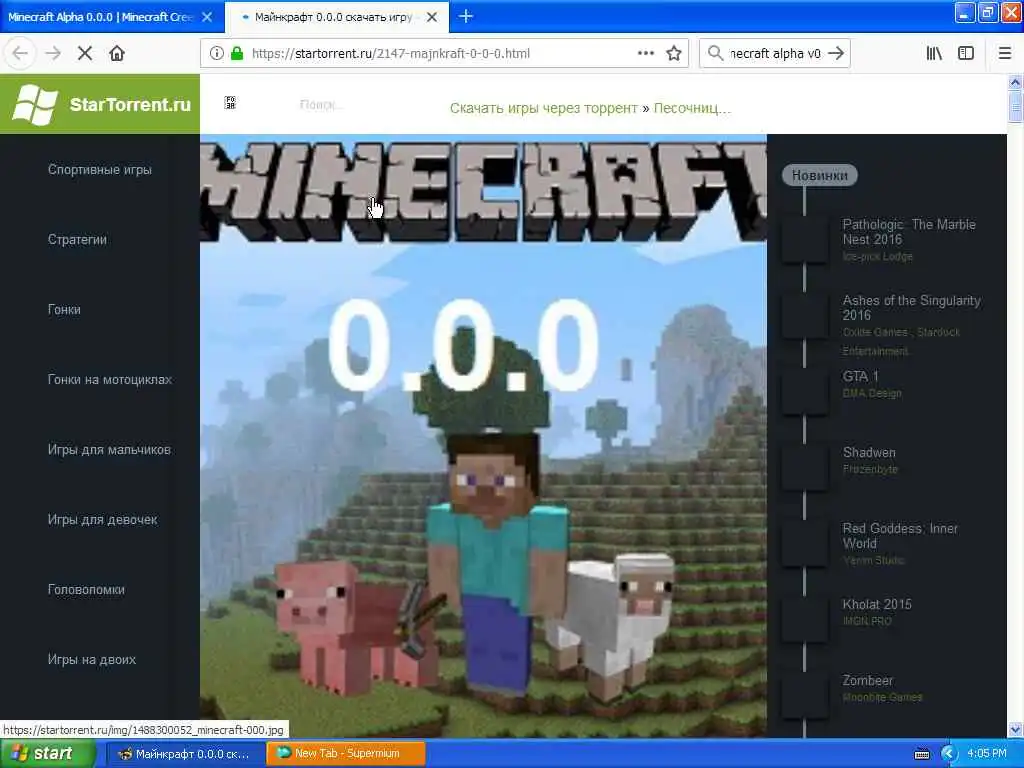Click the page scrollbar down arrow
Screen dimensions: 1024x768
pyautogui.click(x=1015, y=729)
